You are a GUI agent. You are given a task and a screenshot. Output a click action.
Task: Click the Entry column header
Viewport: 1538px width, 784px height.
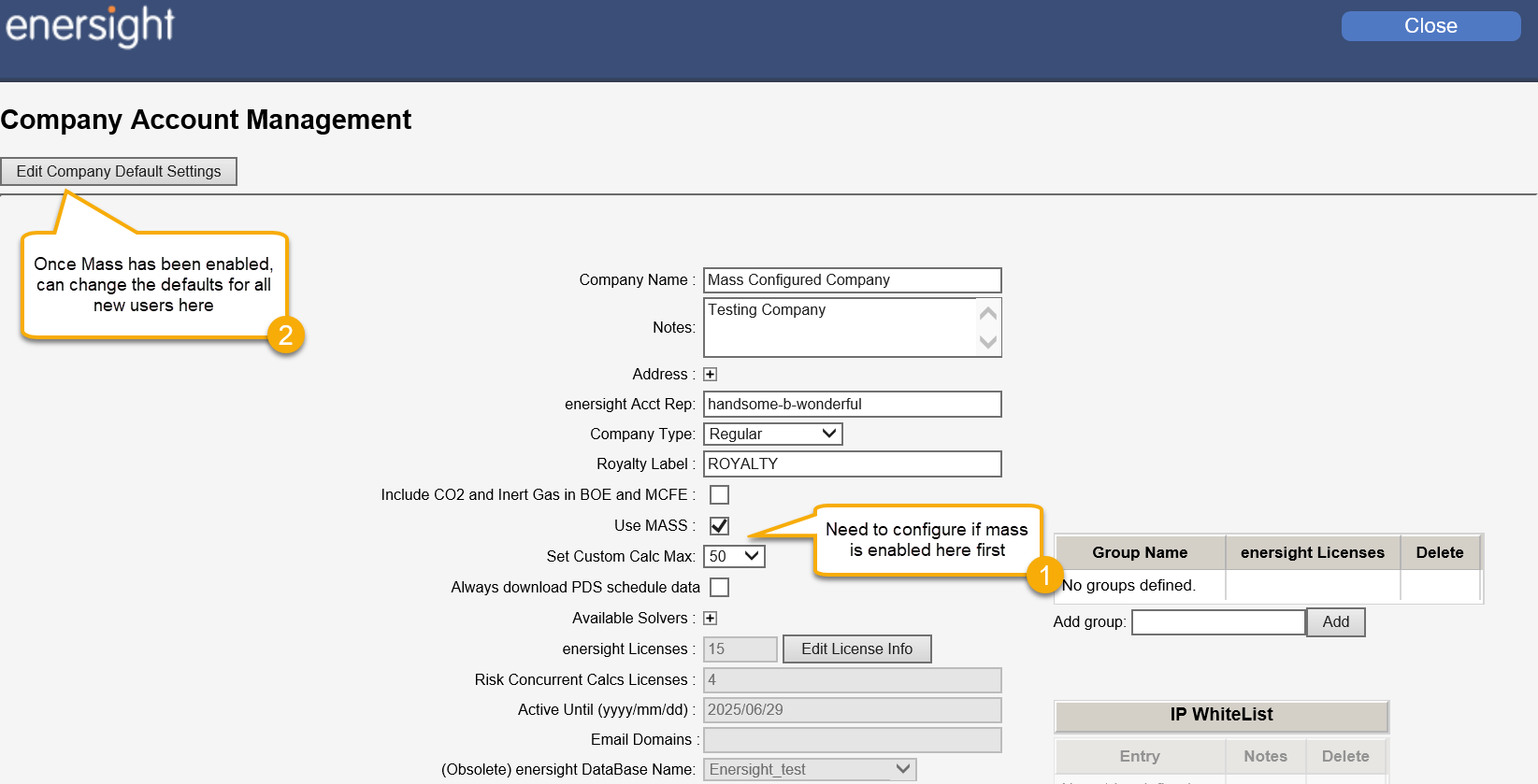(1140, 757)
